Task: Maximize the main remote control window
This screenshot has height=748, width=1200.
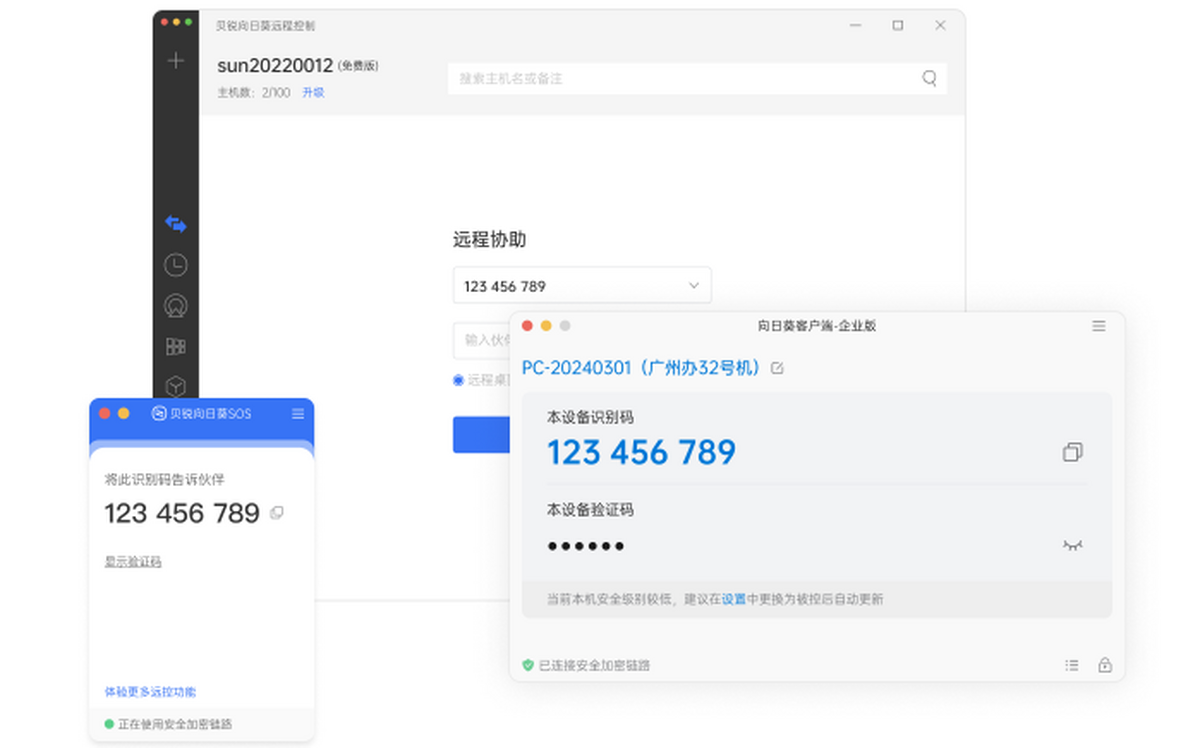Action: pos(898,25)
